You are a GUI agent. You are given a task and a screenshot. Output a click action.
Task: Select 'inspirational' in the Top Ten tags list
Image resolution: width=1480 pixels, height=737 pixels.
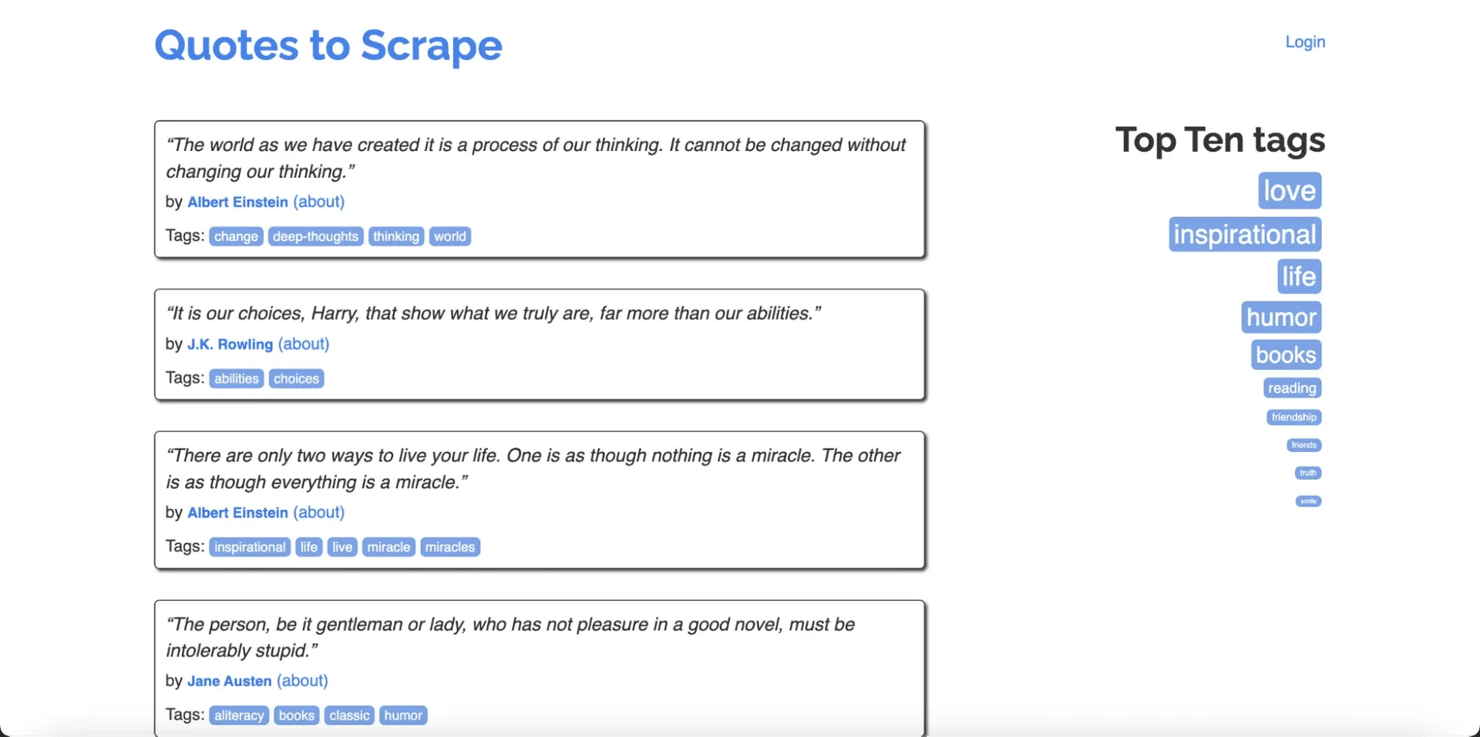click(1244, 235)
